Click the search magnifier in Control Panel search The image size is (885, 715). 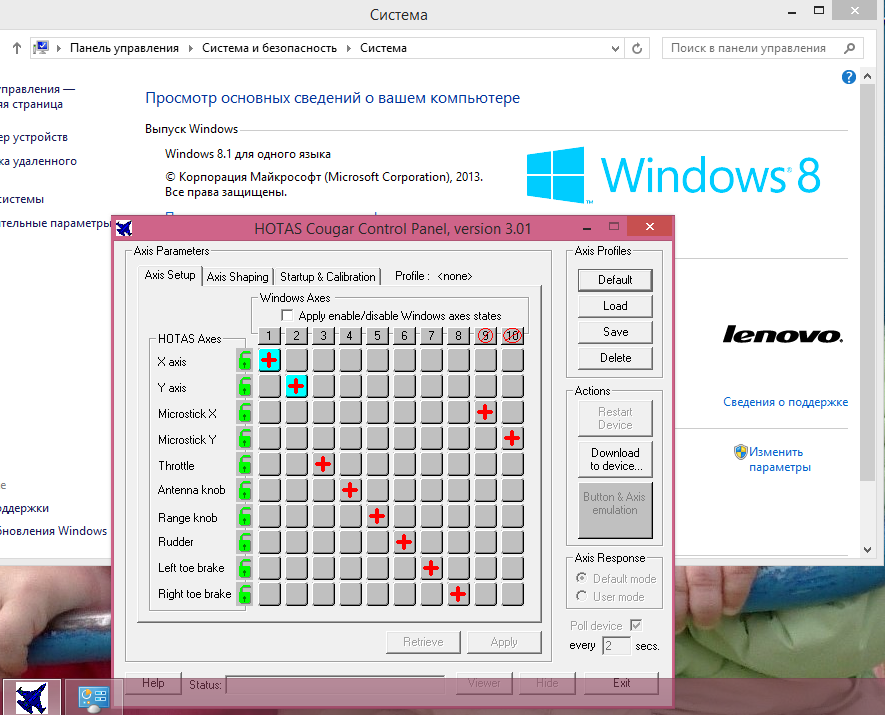pyautogui.click(x=849, y=49)
